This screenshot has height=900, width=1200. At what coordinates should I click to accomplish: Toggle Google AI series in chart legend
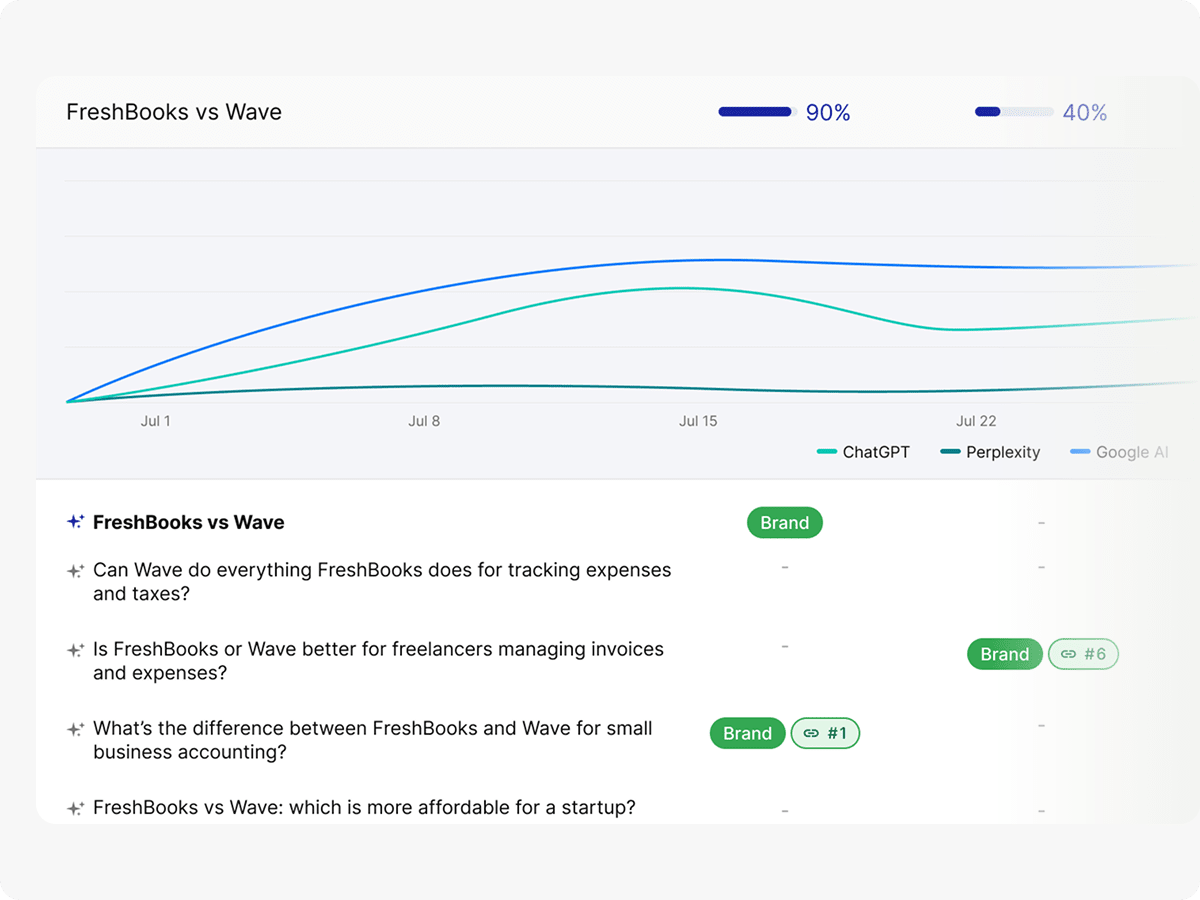pos(1119,452)
